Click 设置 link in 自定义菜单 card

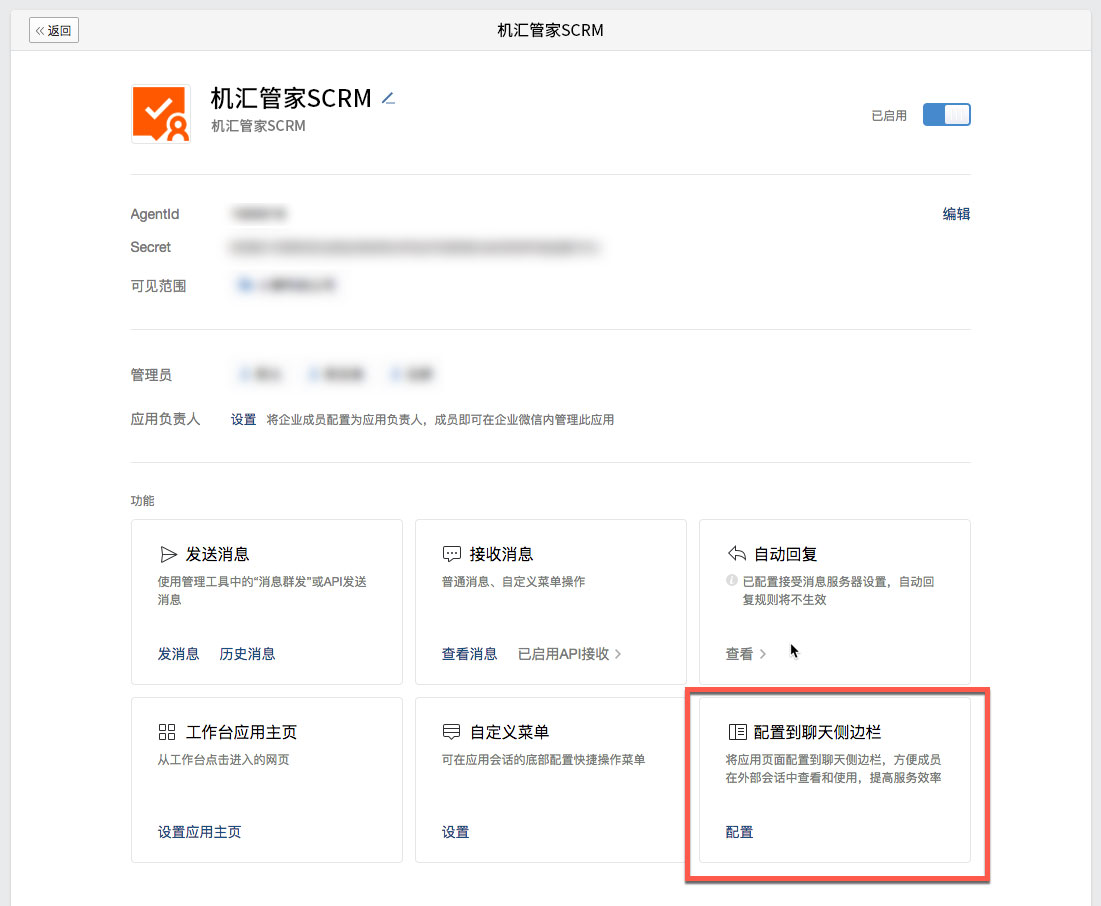pos(455,832)
